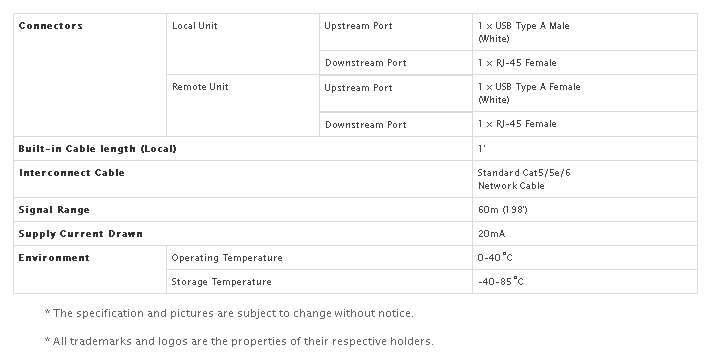
Task: Select the 60m (198') value
Action: (503, 210)
